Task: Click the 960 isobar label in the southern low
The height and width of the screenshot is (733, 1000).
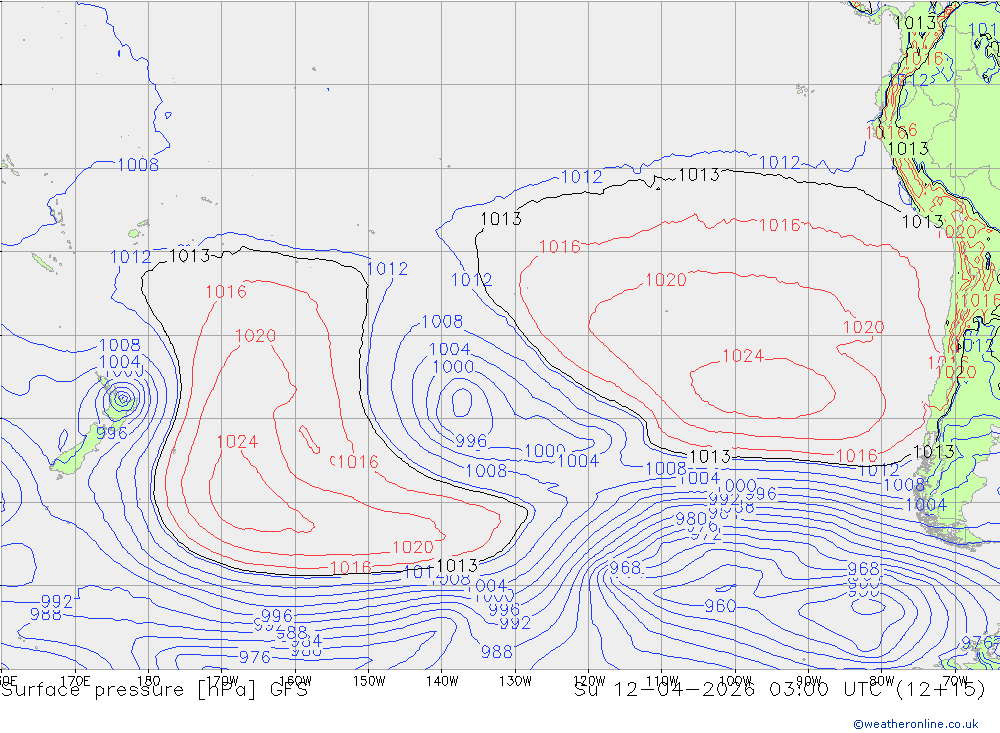Action: click(720, 606)
